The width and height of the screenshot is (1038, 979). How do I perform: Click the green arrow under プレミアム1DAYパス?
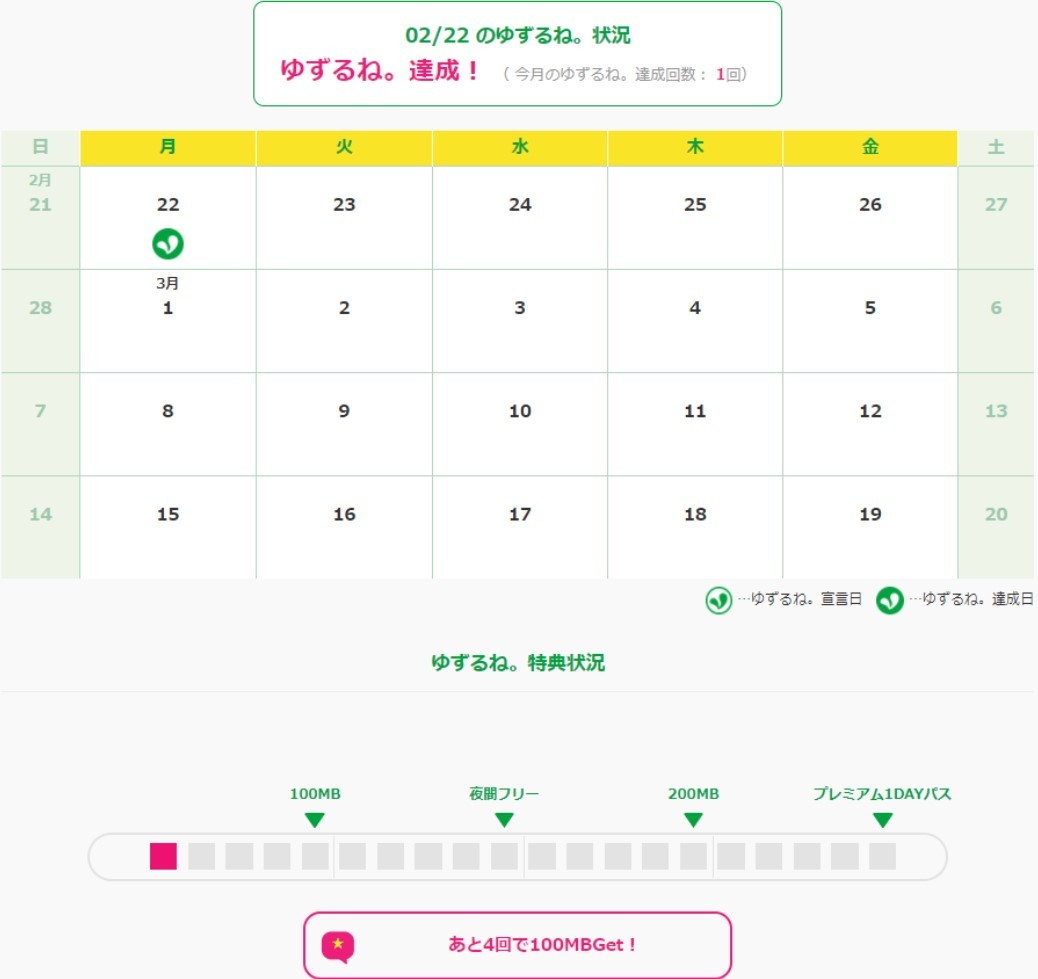pyautogui.click(x=882, y=820)
